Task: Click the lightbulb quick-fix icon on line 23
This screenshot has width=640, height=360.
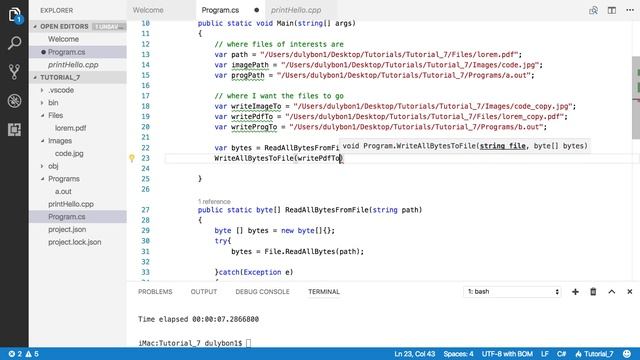Action: coord(132,158)
